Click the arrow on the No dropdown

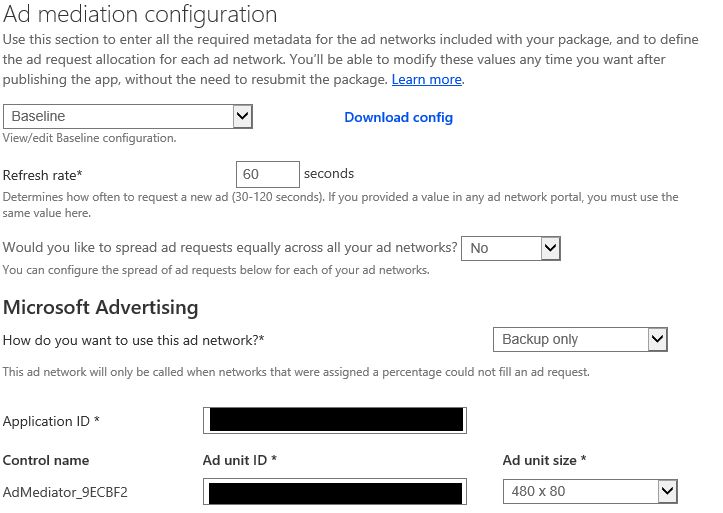pyautogui.click(x=551, y=248)
